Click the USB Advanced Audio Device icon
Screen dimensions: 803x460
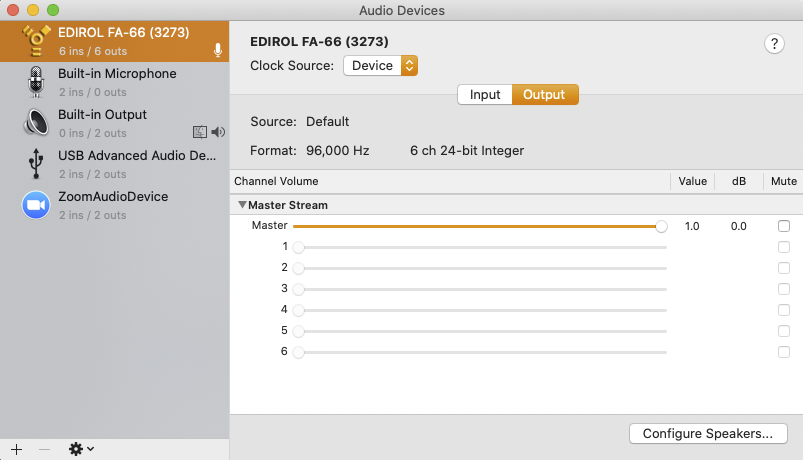point(36,163)
